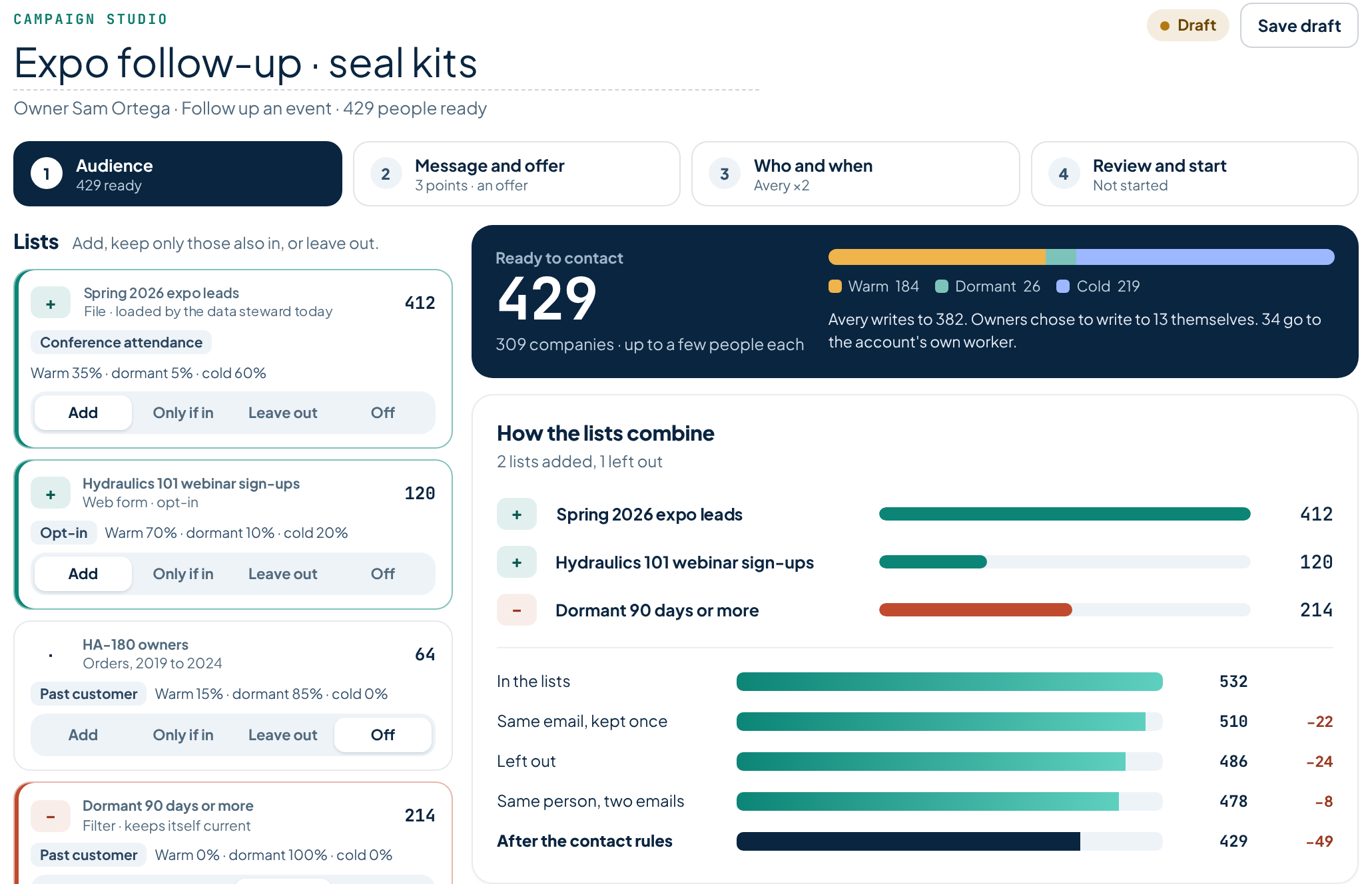1372x884 pixels.
Task: Select Off for HA-180 owners
Action: click(383, 735)
